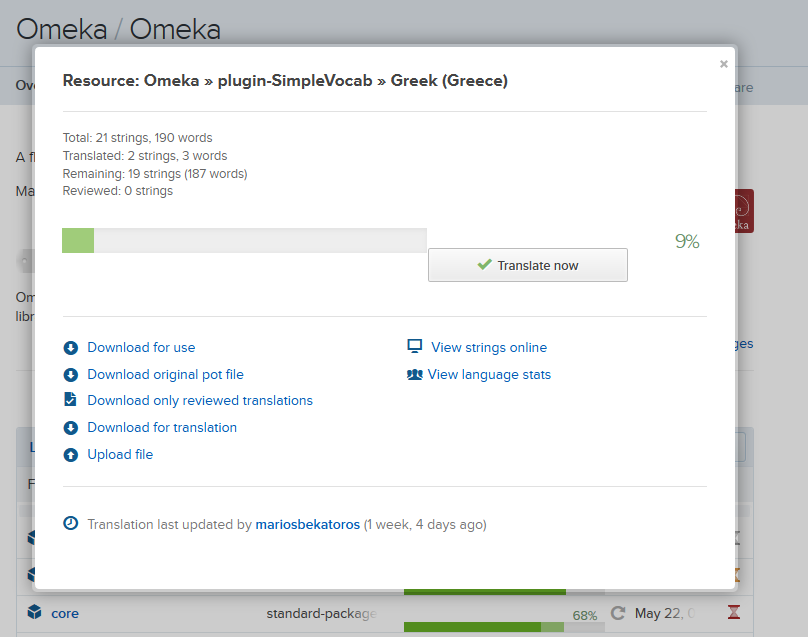
Task: Click the people icon beside View language stats
Action: pos(415,374)
